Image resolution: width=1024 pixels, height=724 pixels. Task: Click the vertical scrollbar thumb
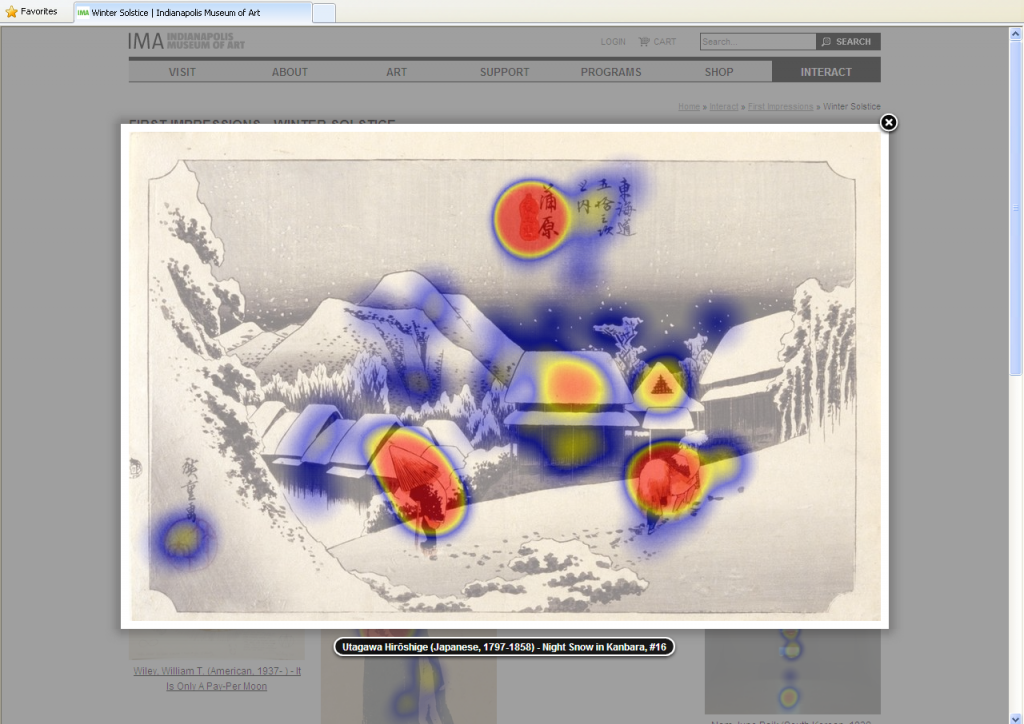pos(1016,208)
